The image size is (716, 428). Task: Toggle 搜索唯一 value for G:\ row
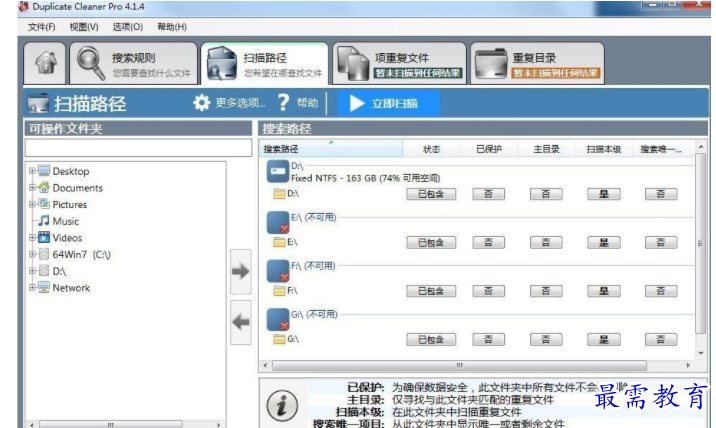click(x=661, y=339)
